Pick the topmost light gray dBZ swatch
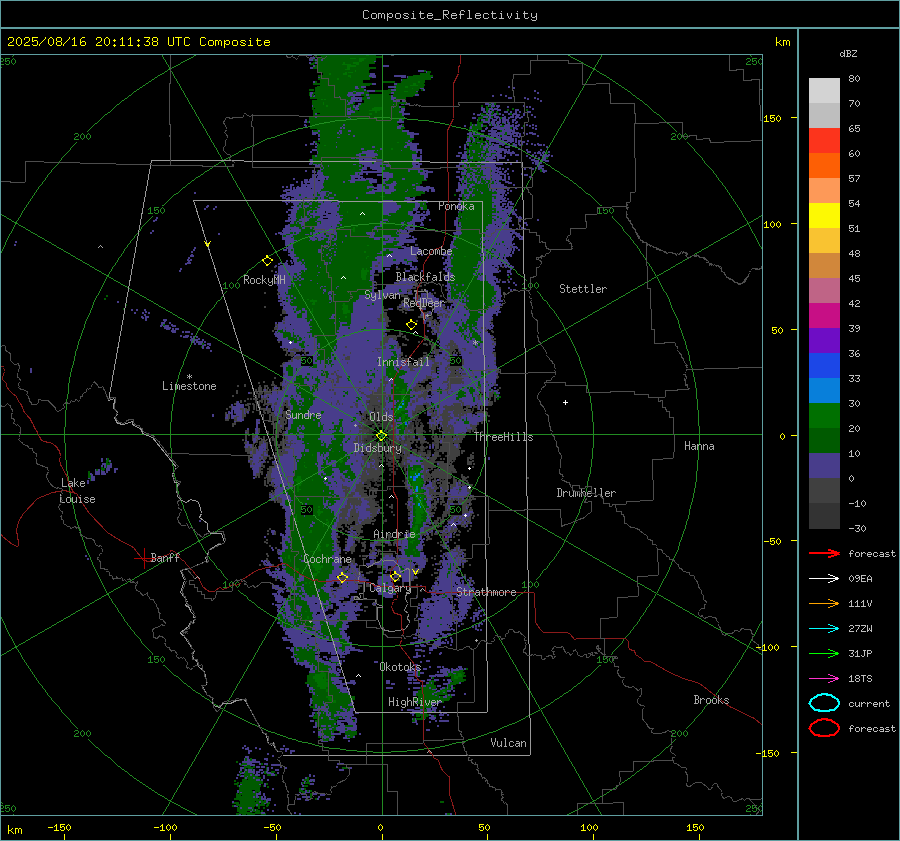 (x=824, y=91)
